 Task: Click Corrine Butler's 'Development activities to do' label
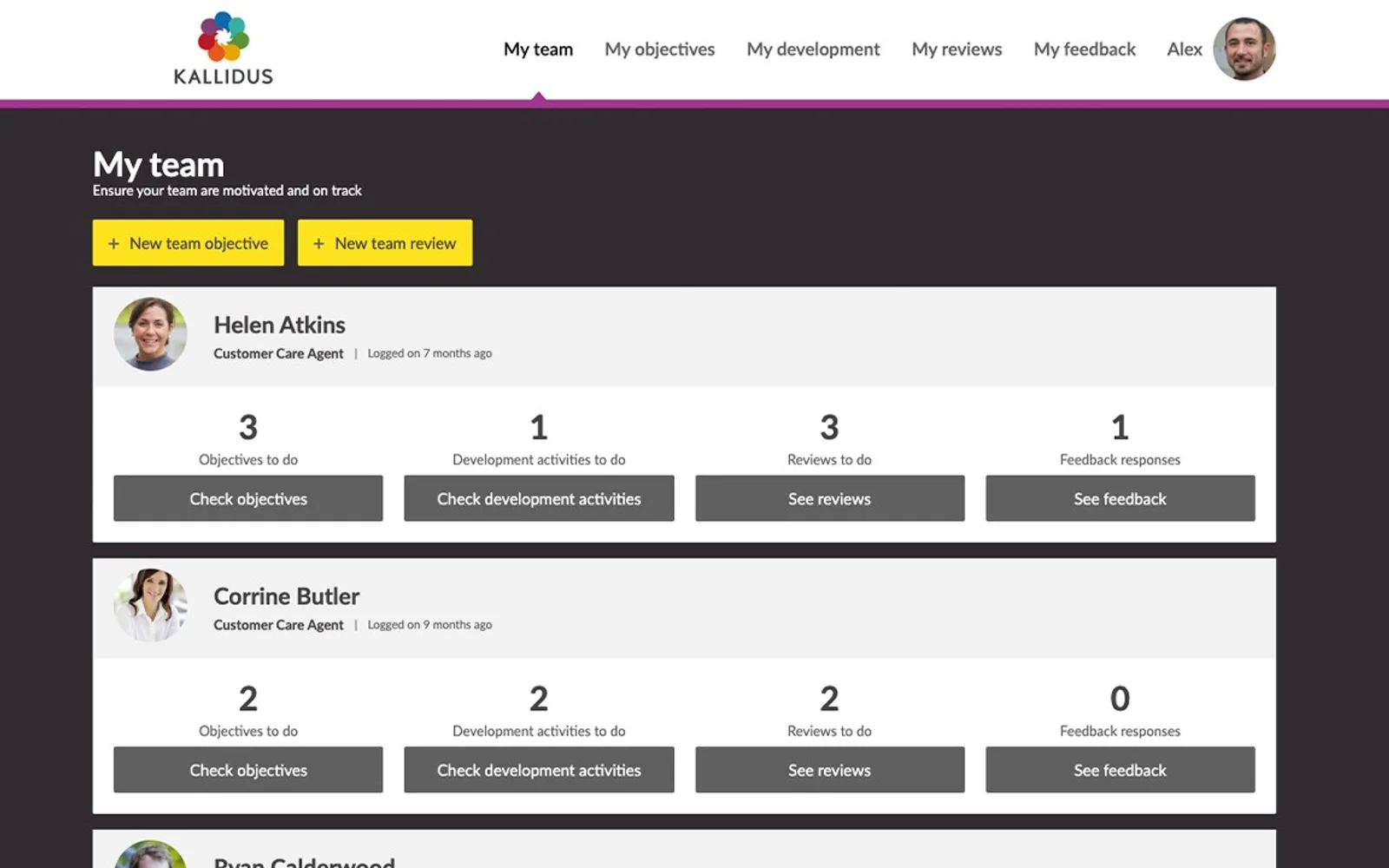(x=539, y=731)
